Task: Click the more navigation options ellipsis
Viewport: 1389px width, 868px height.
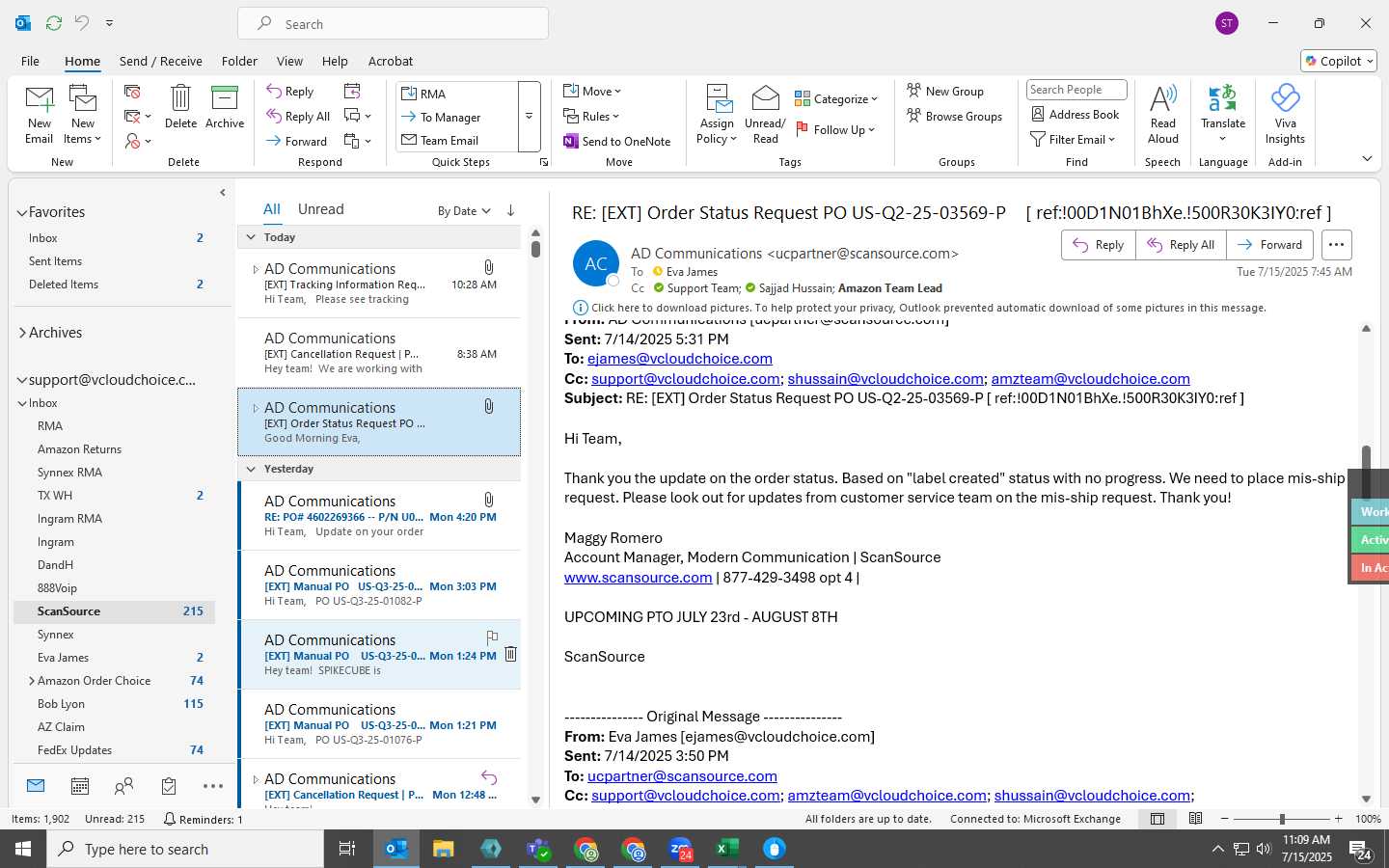Action: point(213,787)
